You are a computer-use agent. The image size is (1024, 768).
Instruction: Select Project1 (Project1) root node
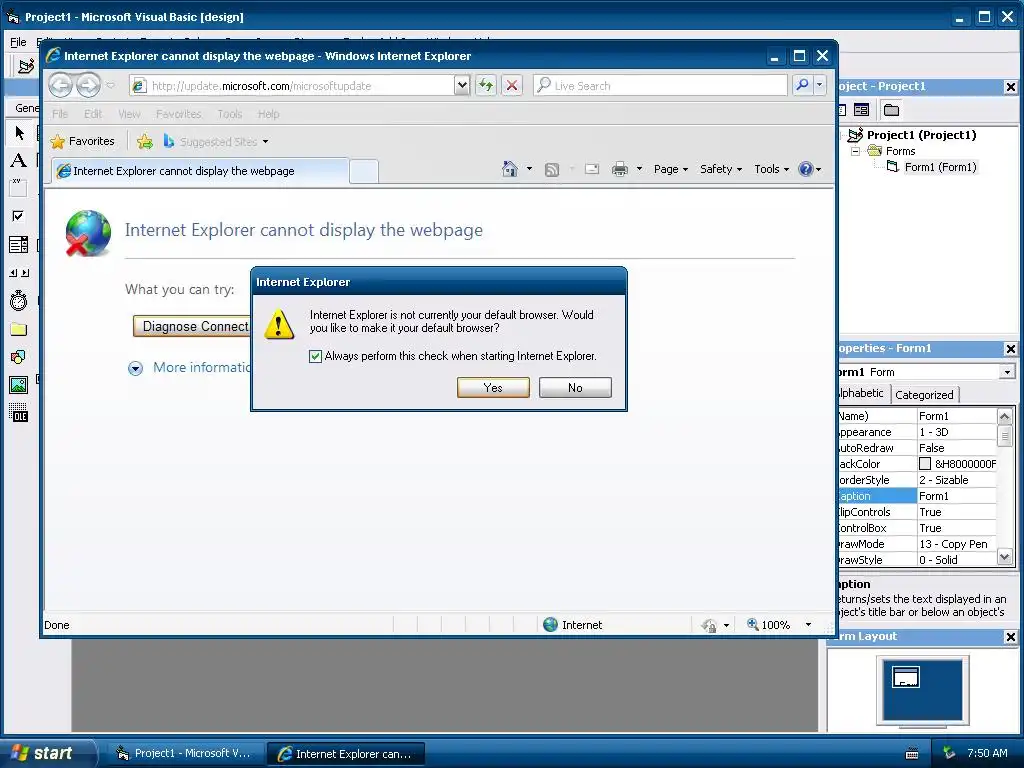[x=921, y=135]
